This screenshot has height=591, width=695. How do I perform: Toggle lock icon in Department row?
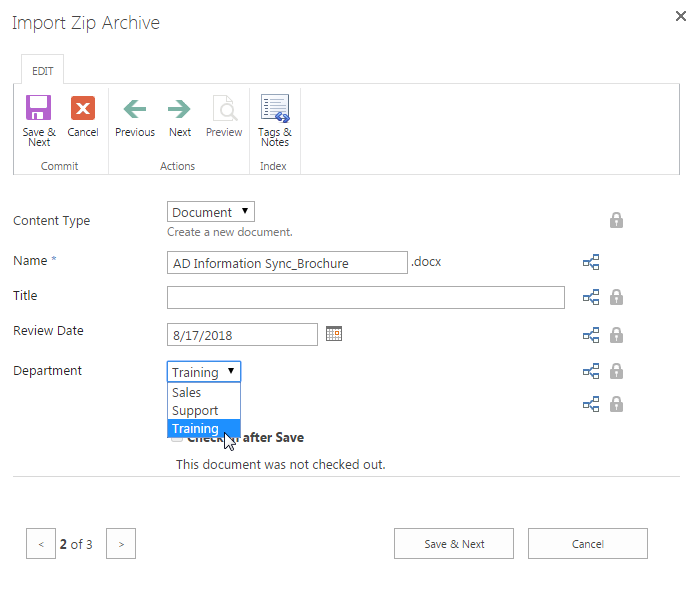coord(617,372)
